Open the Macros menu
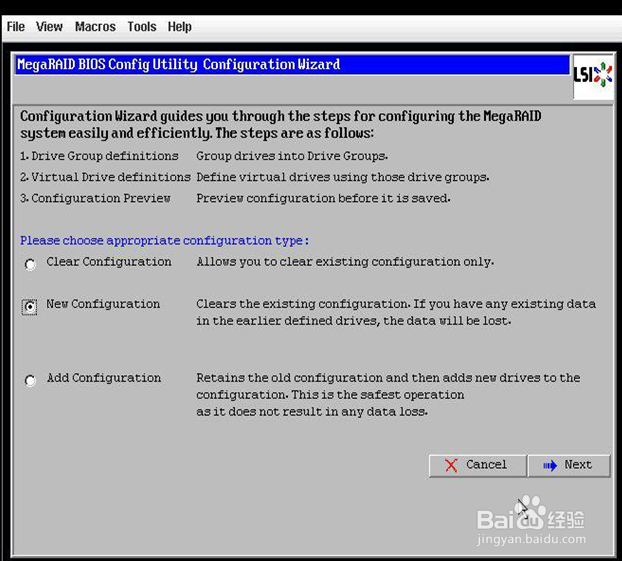Viewport: 622px width, 561px height. click(x=95, y=27)
